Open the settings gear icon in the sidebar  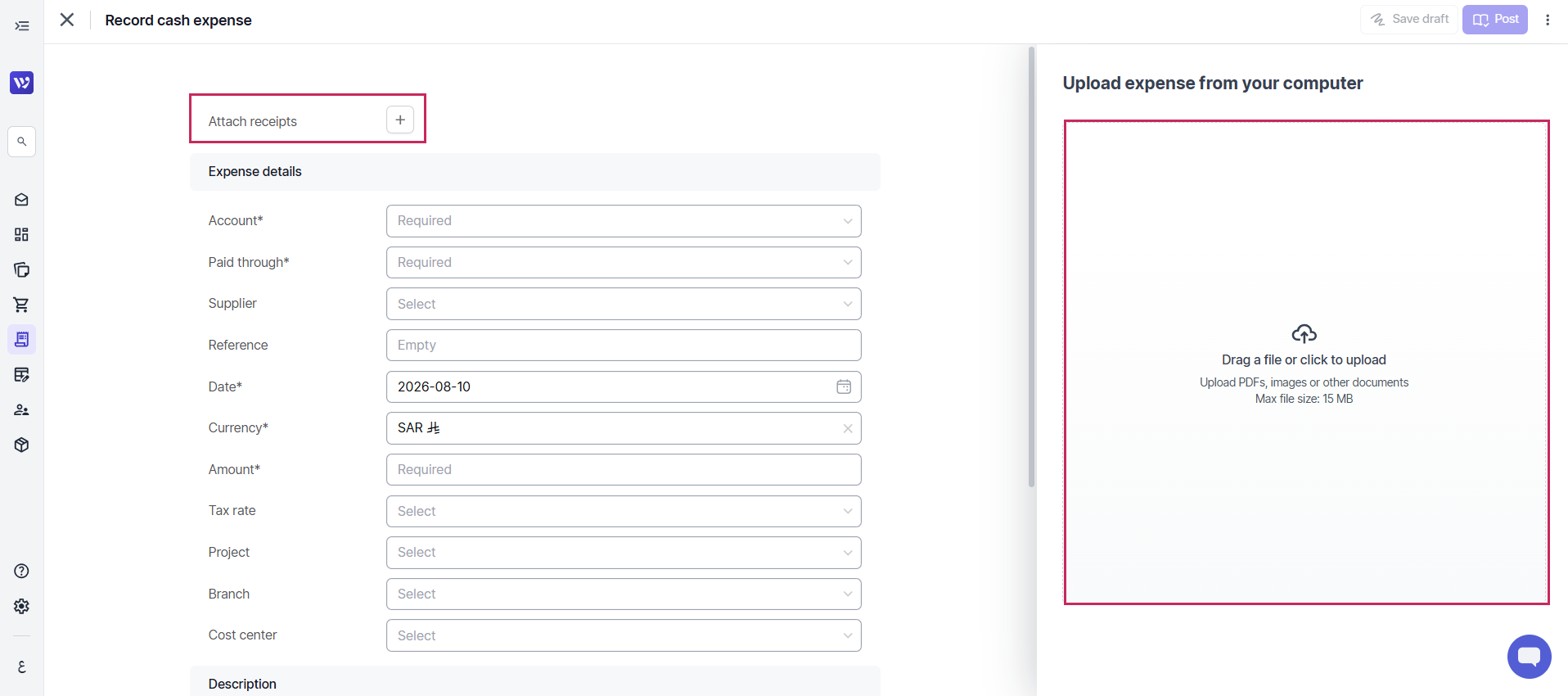click(22, 606)
